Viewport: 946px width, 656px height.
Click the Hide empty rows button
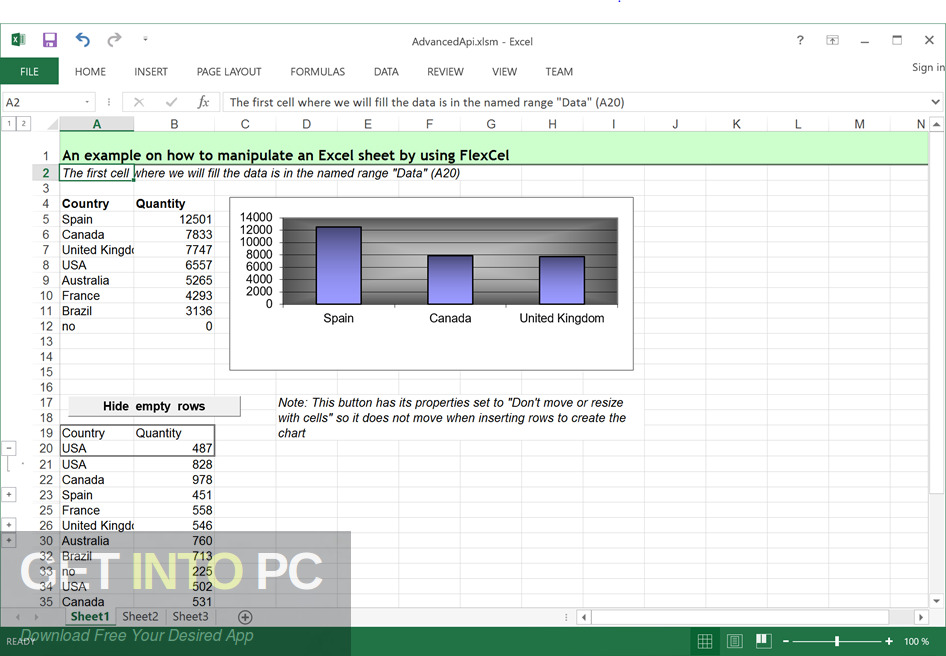(154, 406)
